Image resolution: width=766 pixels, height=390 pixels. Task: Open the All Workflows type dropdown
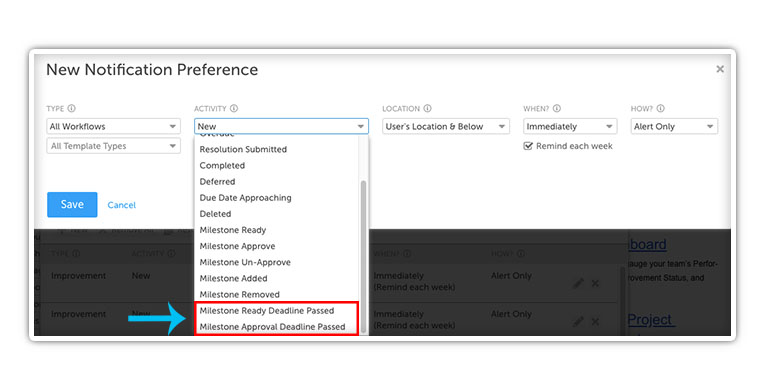[x=113, y=126]
